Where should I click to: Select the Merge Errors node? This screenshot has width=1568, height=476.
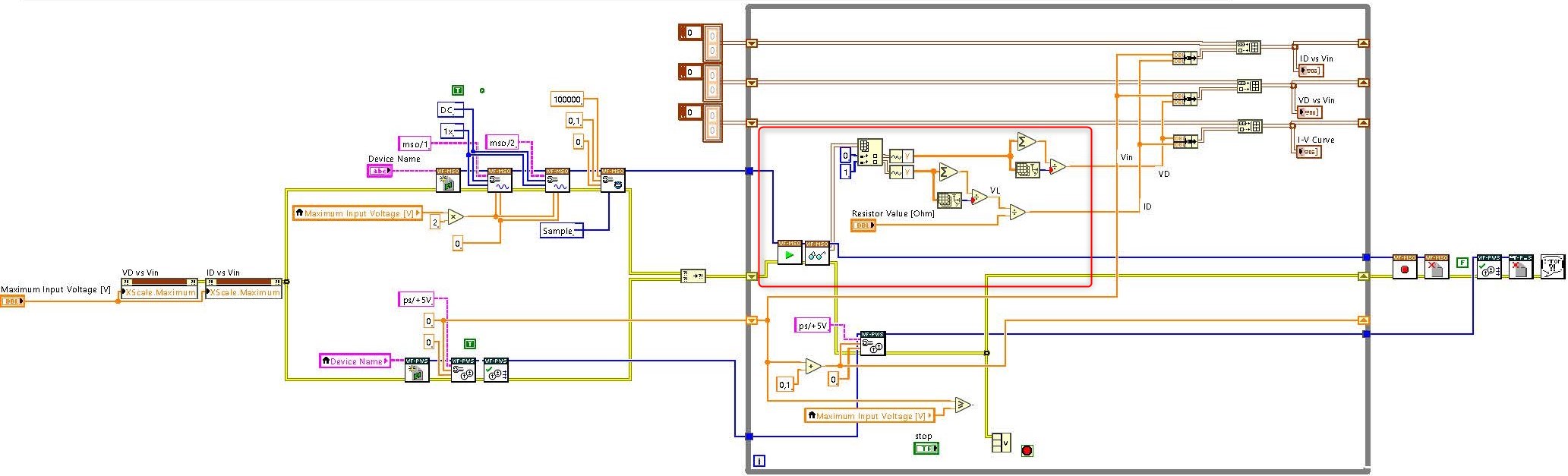(694, 276)
